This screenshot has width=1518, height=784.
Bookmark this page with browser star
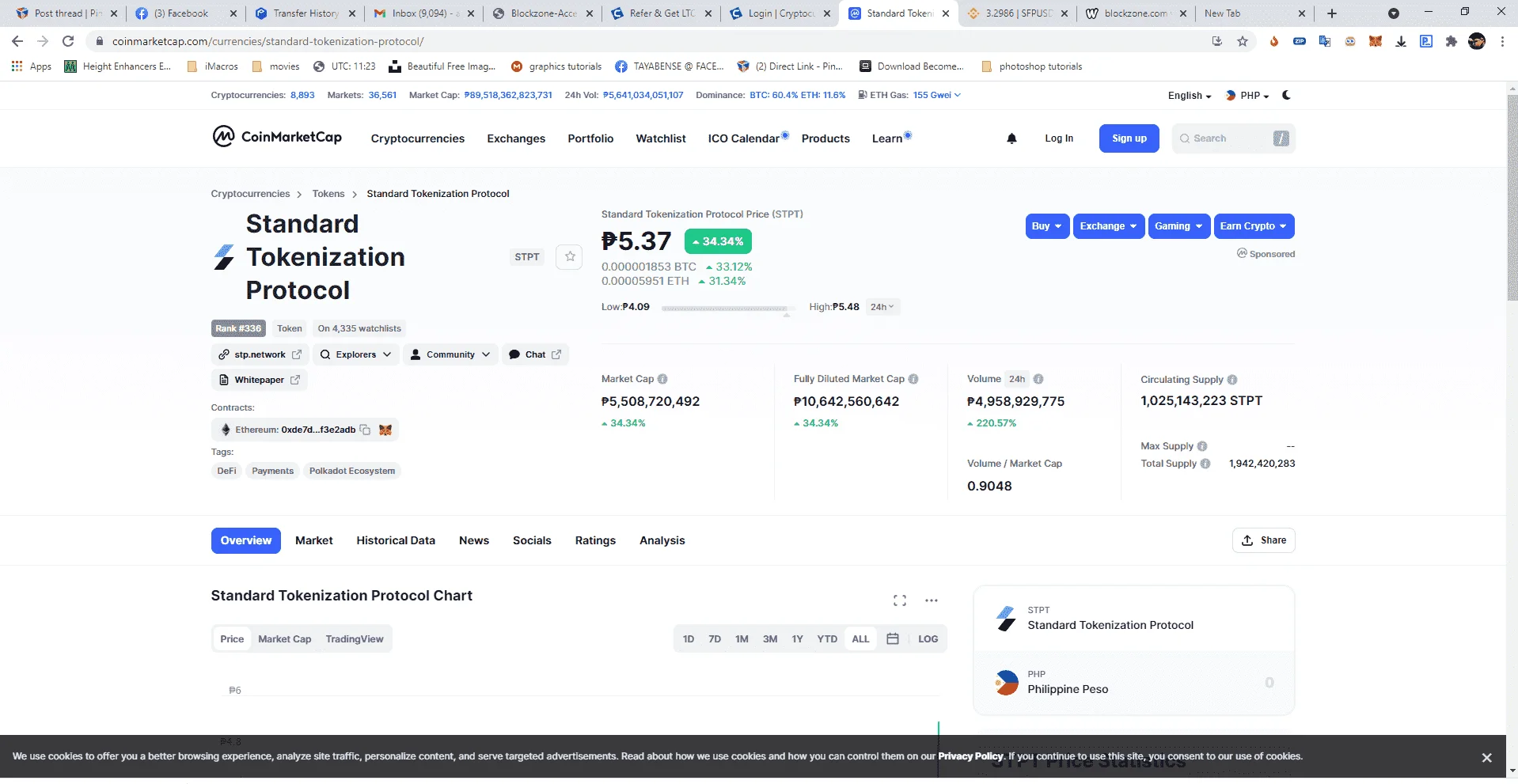click(1243, 41)
